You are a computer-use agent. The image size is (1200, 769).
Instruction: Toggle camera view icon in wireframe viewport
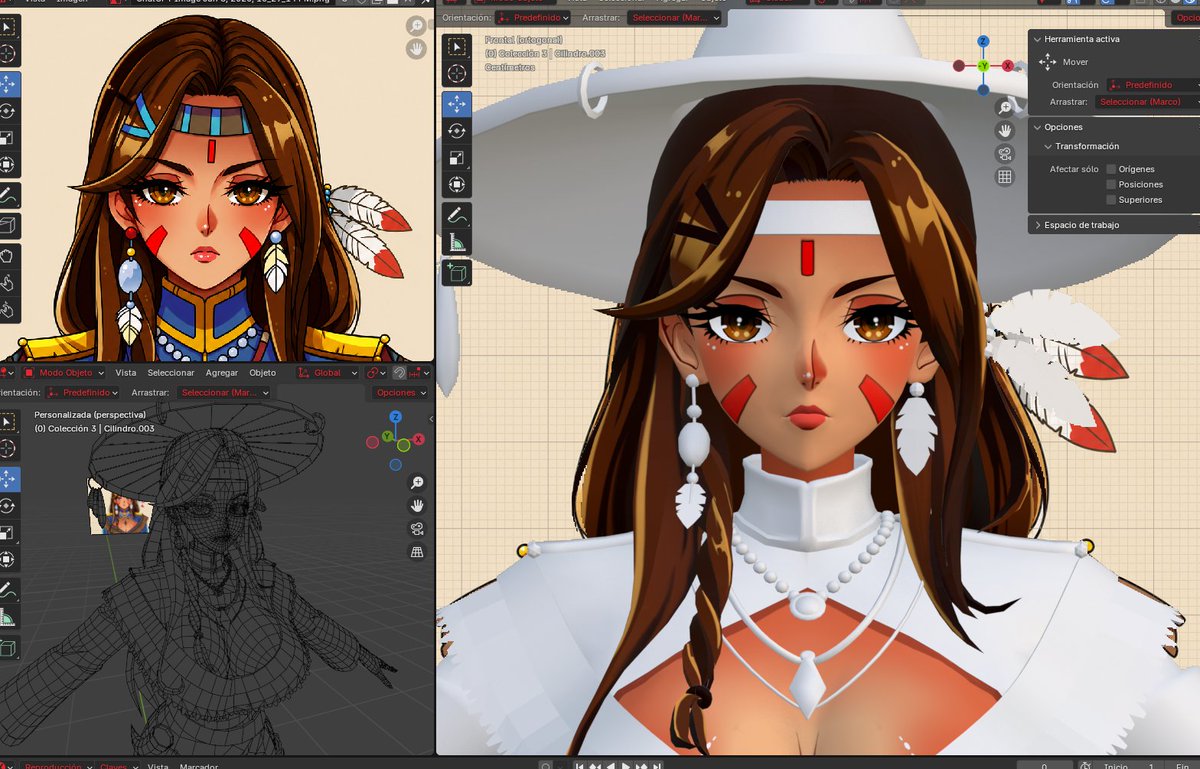pyautogui.click(x=417, y=529)
